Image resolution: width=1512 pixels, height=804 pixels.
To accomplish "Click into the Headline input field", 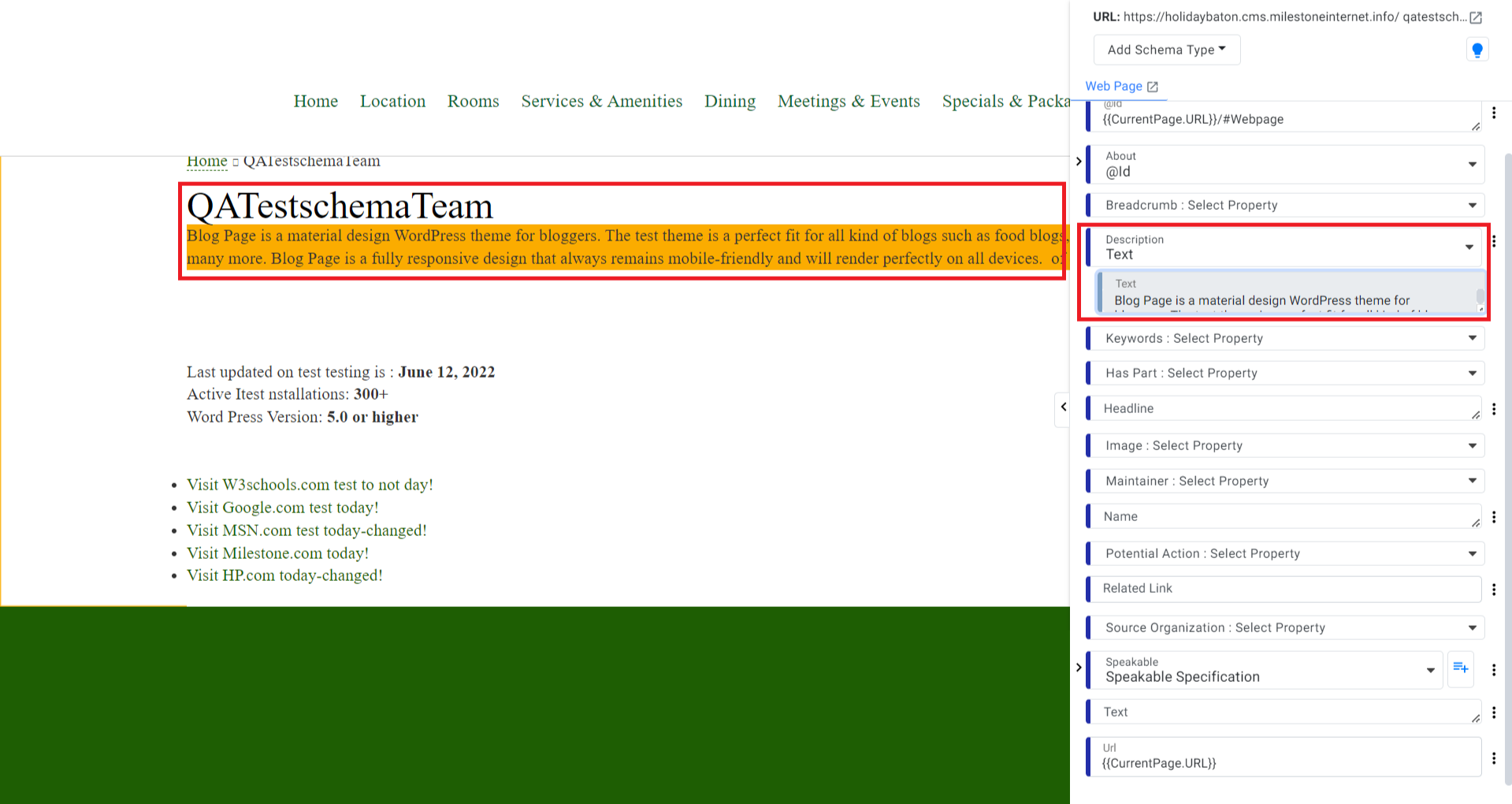I will pos(1284,408).
